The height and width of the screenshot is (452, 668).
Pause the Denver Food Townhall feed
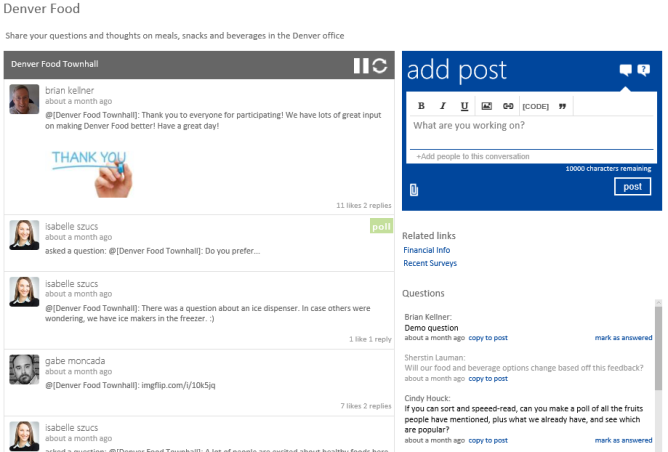click(x=361, y=66)
